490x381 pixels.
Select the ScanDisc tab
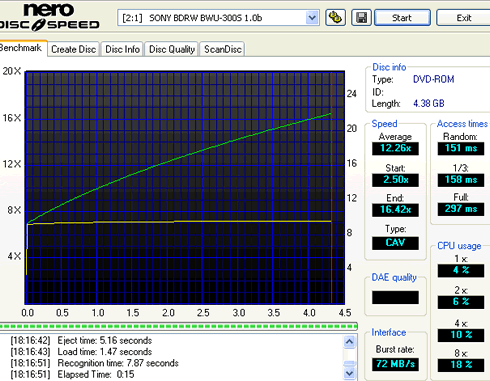click(223, 49)
